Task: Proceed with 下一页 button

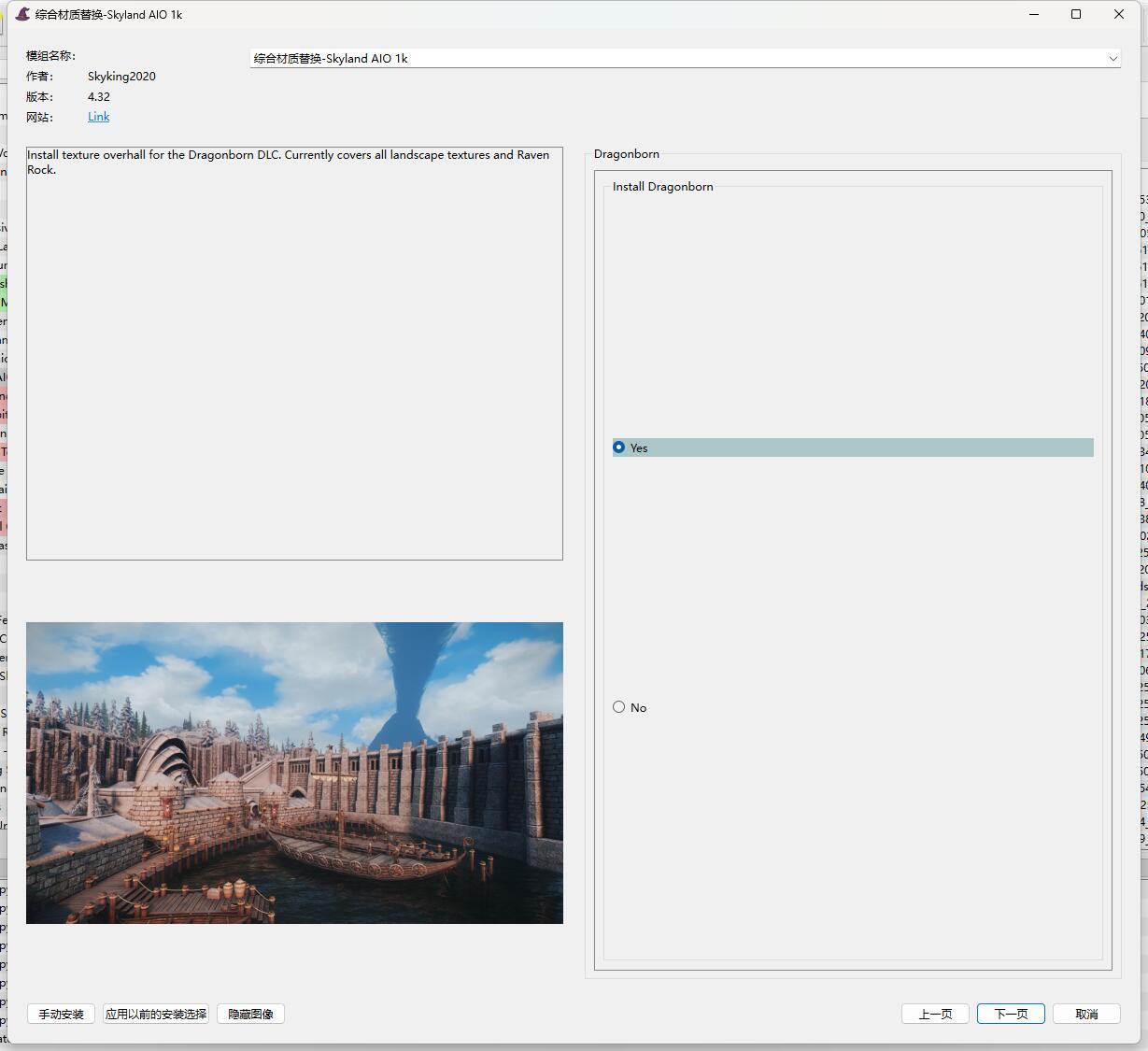Action: (1011, 1014)
